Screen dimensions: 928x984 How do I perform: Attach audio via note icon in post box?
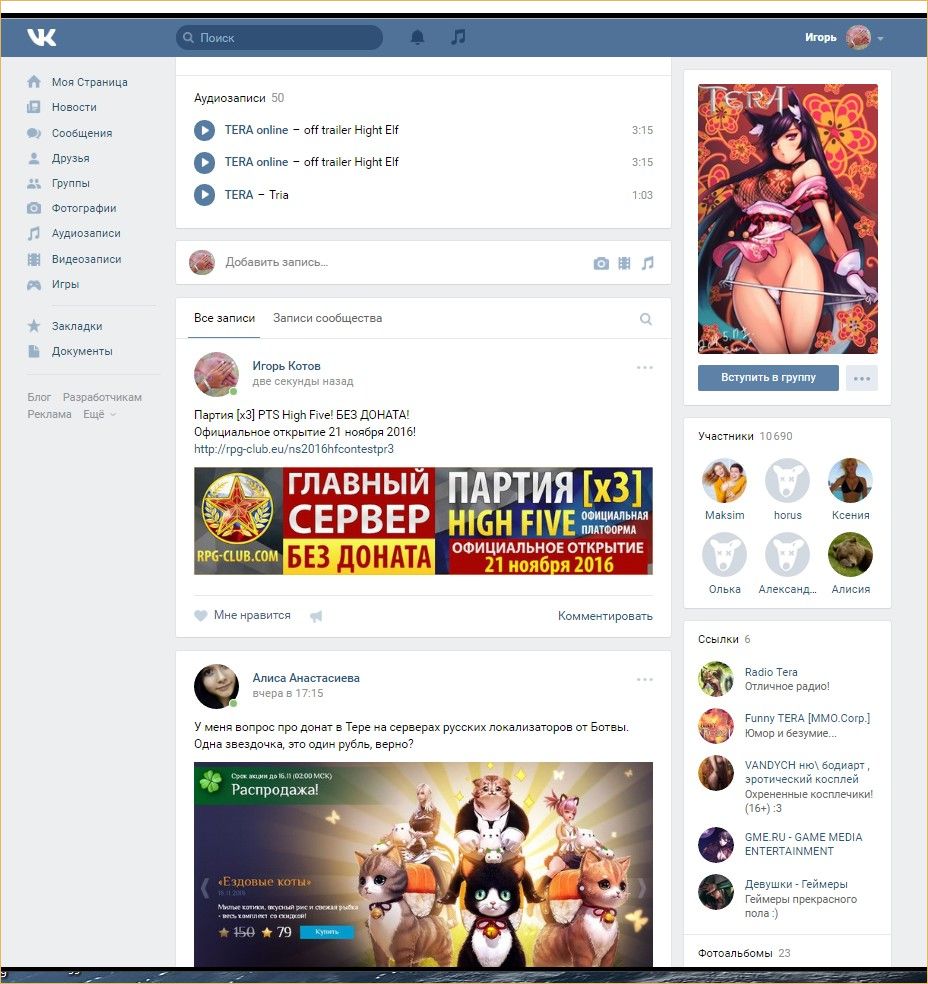point(648,263)
